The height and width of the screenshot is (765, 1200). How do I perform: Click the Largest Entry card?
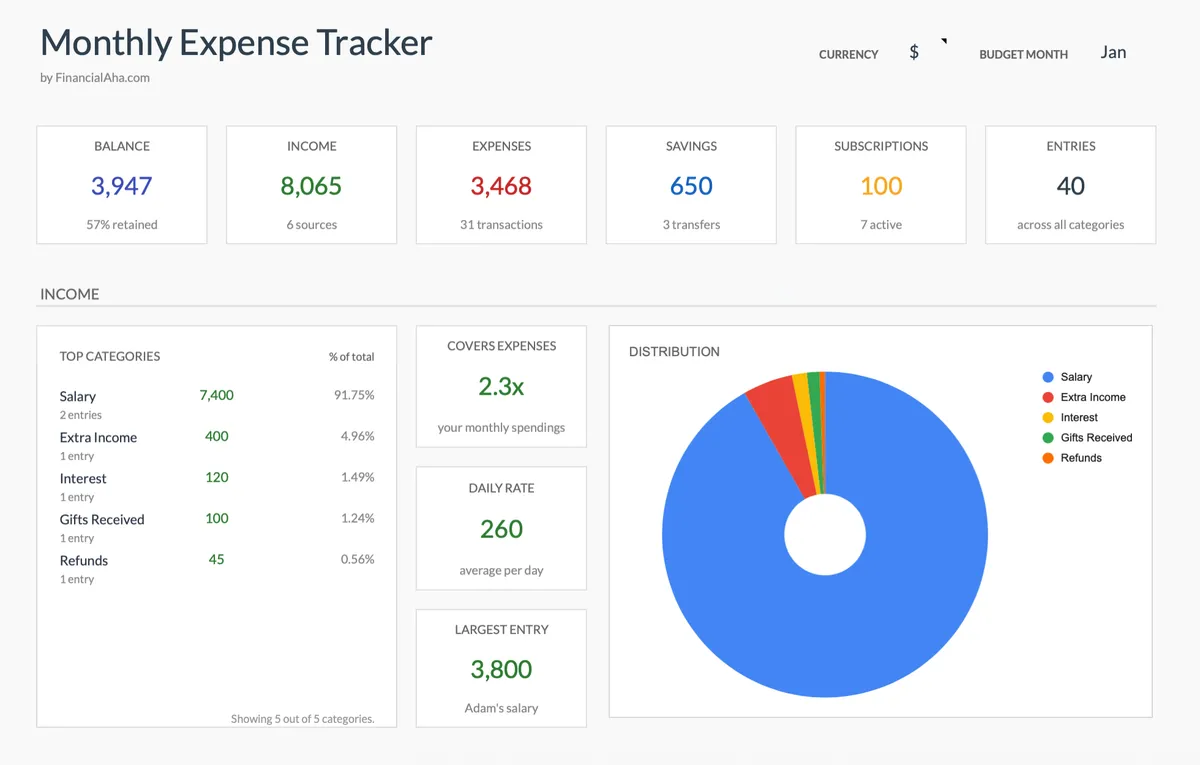coord(501,668)
